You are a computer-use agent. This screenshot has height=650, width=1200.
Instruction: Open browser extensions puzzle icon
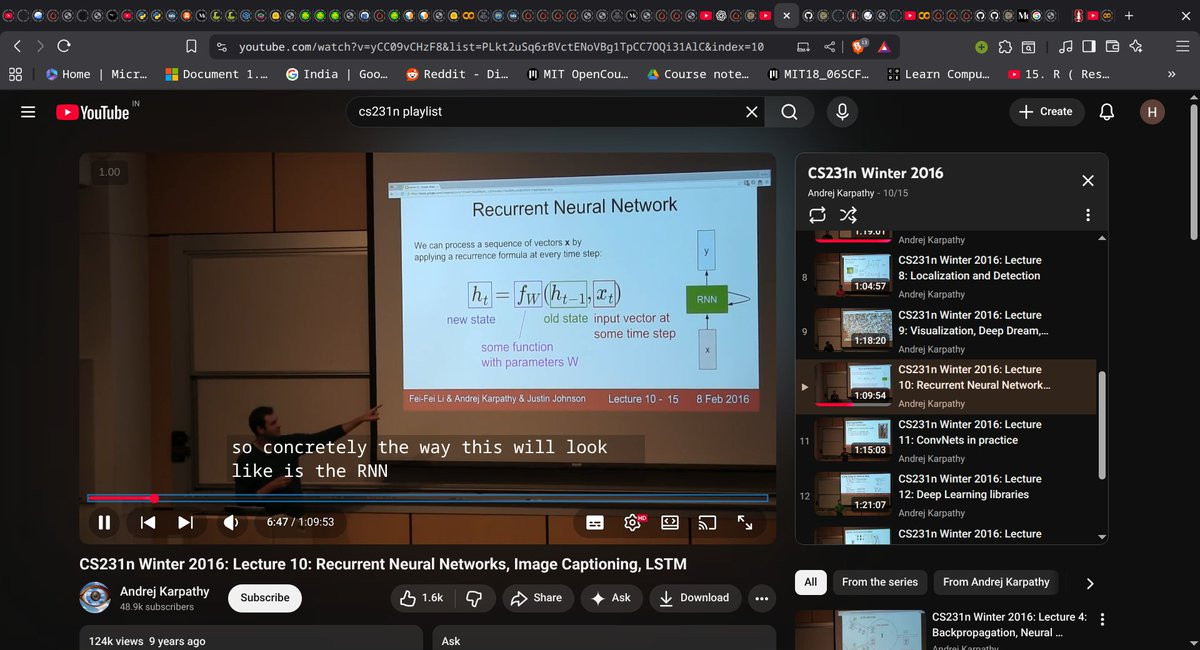click(x=1004, y=46)
